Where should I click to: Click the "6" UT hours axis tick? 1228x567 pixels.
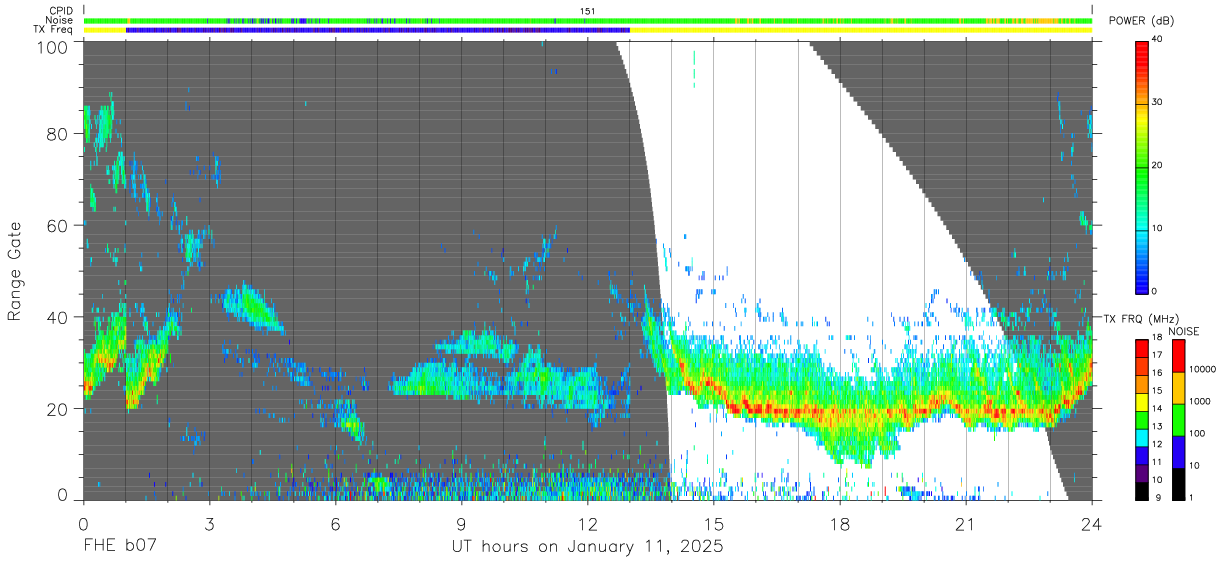click(x=335, y=524)
